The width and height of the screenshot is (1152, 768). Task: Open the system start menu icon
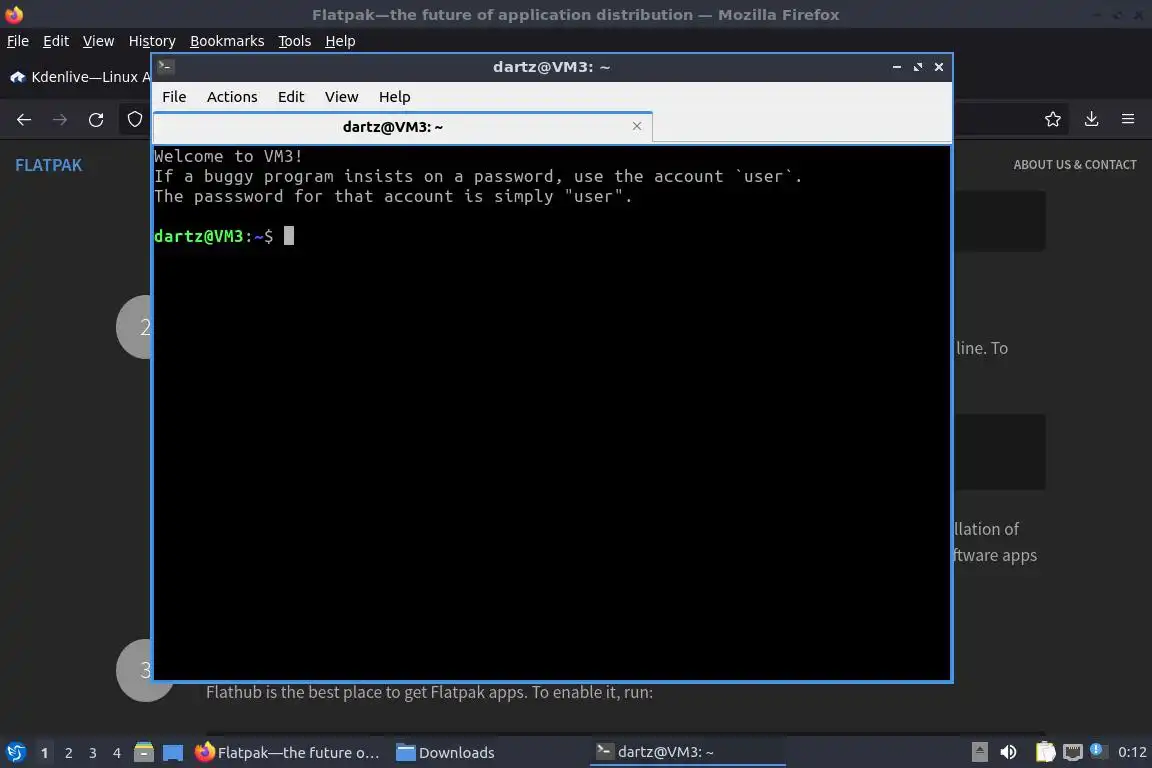pyautogui.click(x=16, y=753)
